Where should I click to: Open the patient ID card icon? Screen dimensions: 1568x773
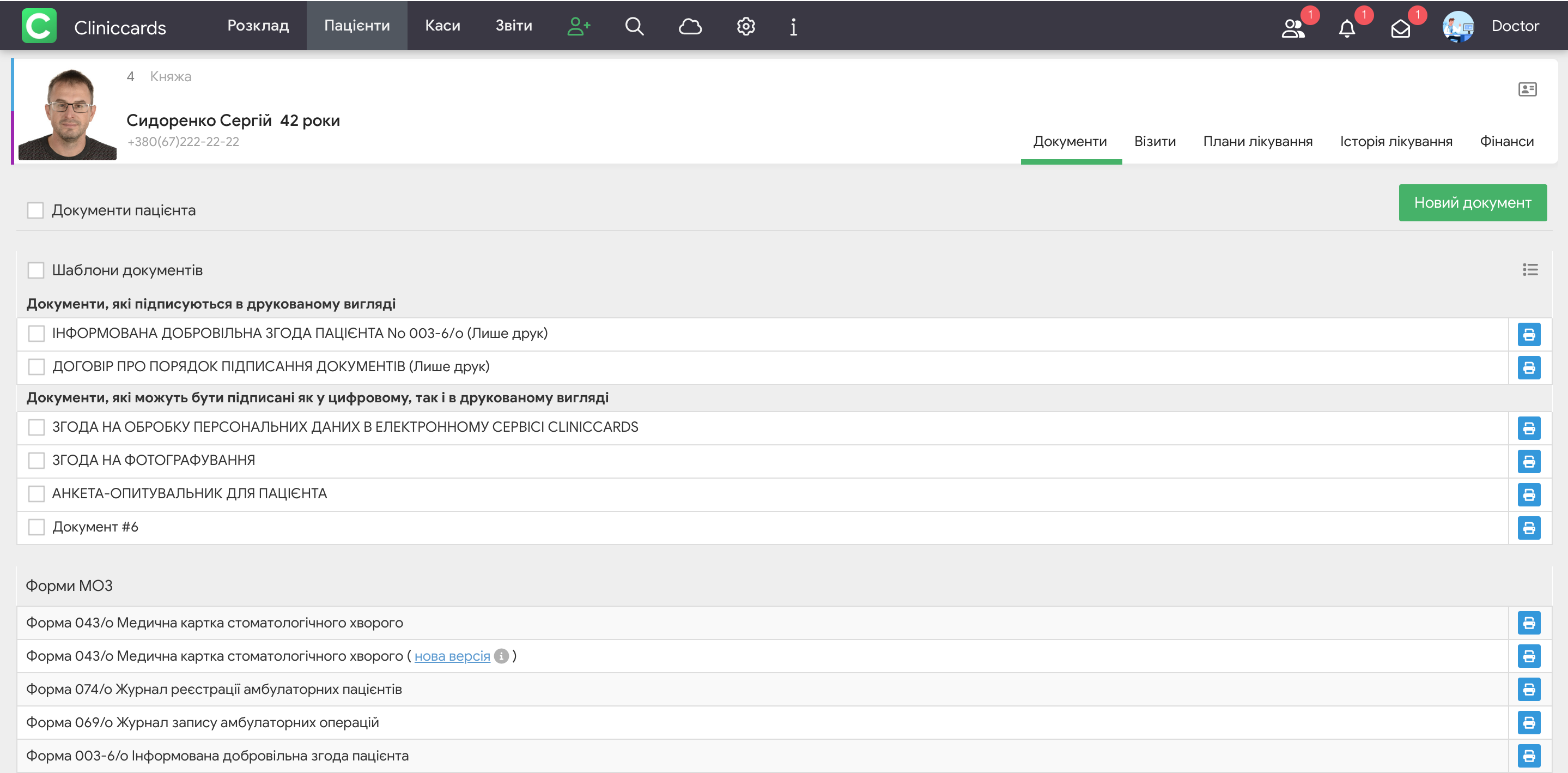pos(1527,89)
